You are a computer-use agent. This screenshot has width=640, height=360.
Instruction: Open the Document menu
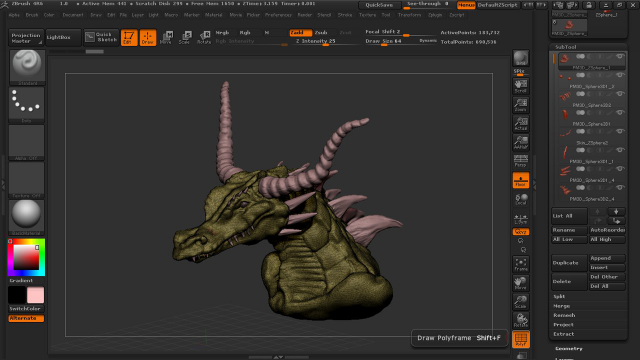click(73, 15)
